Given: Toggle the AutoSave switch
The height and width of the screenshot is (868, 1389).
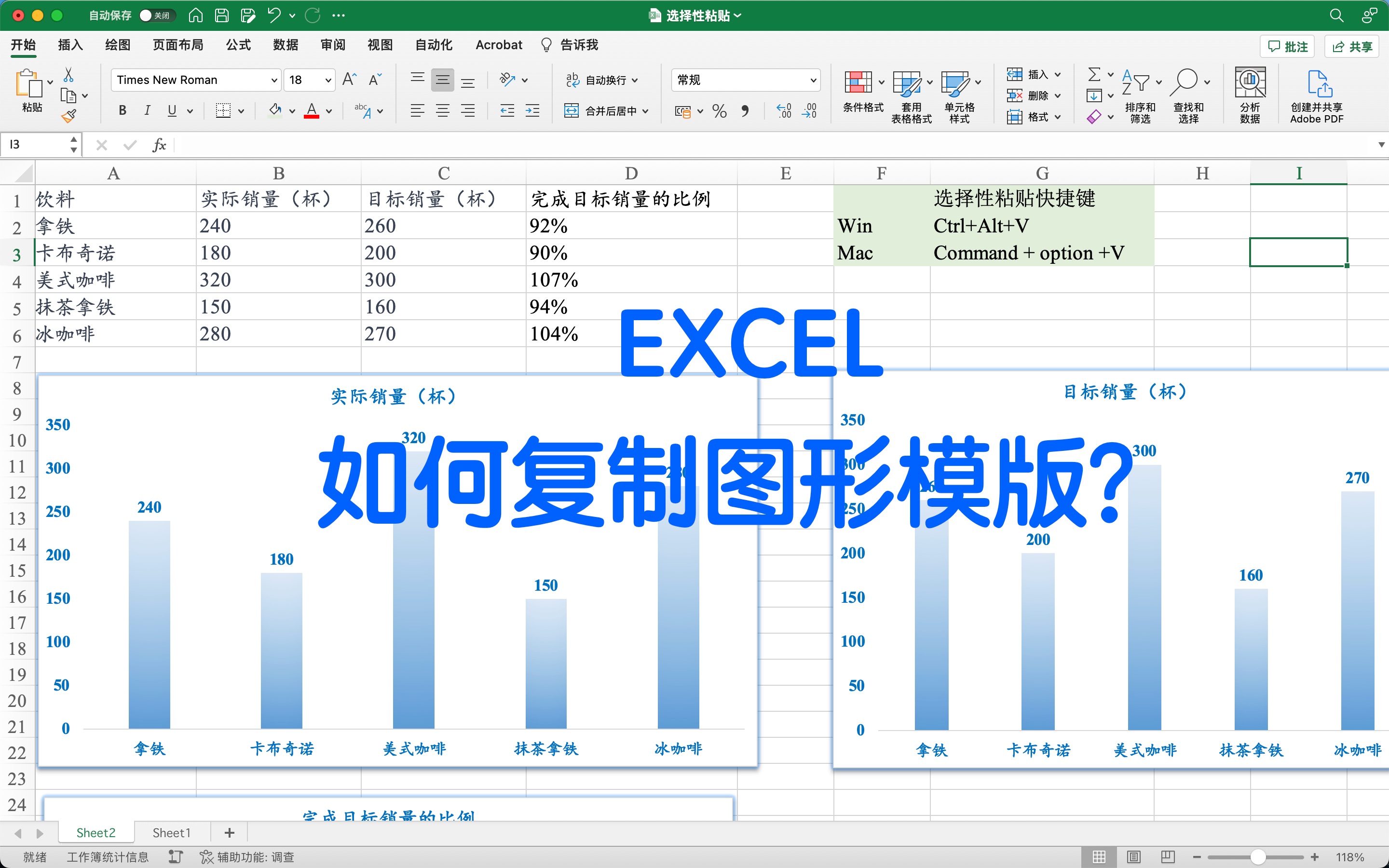Looking at the screenshot, I should click(x=157, y=15).
